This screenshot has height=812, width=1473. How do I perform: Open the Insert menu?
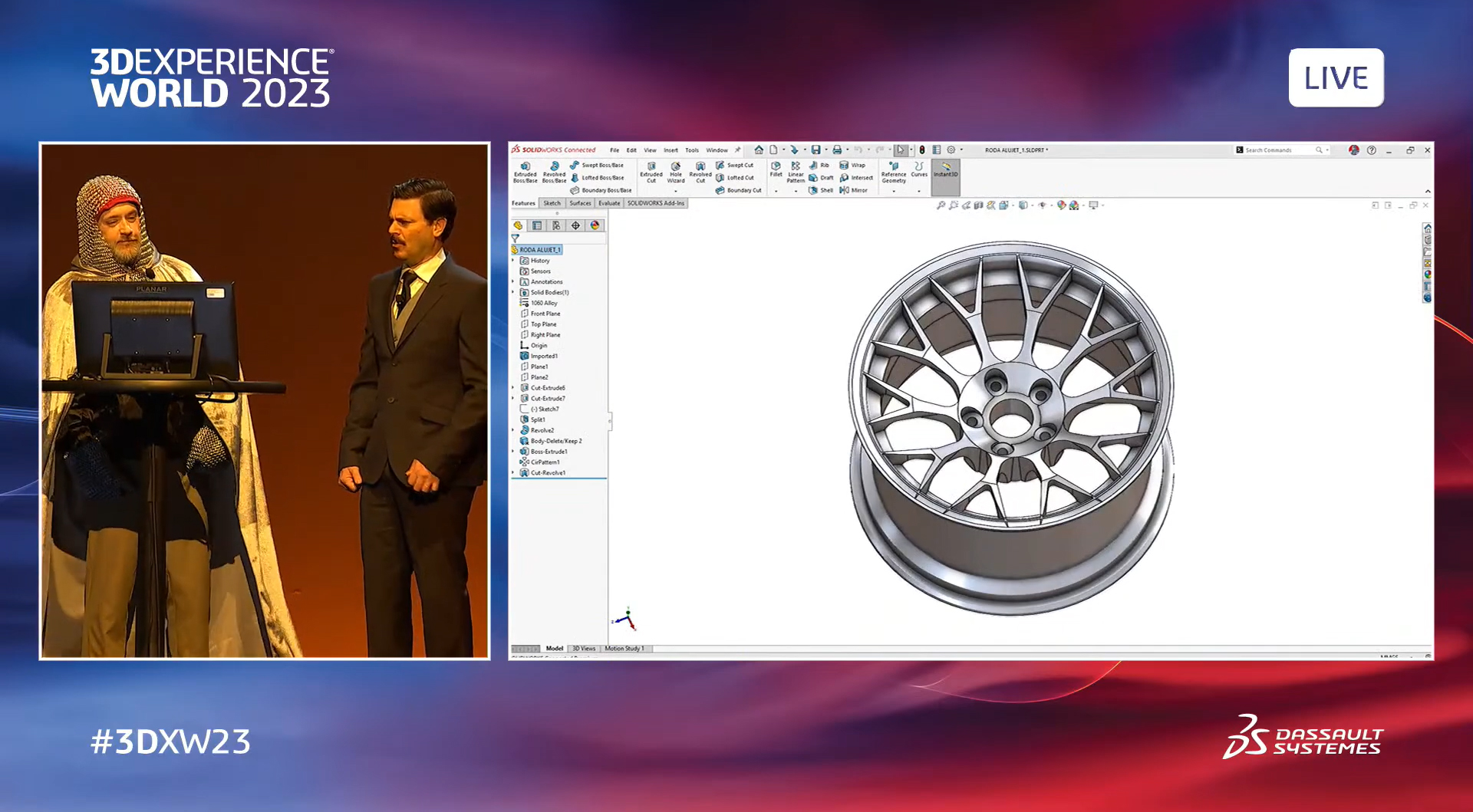tap(671, 150)
